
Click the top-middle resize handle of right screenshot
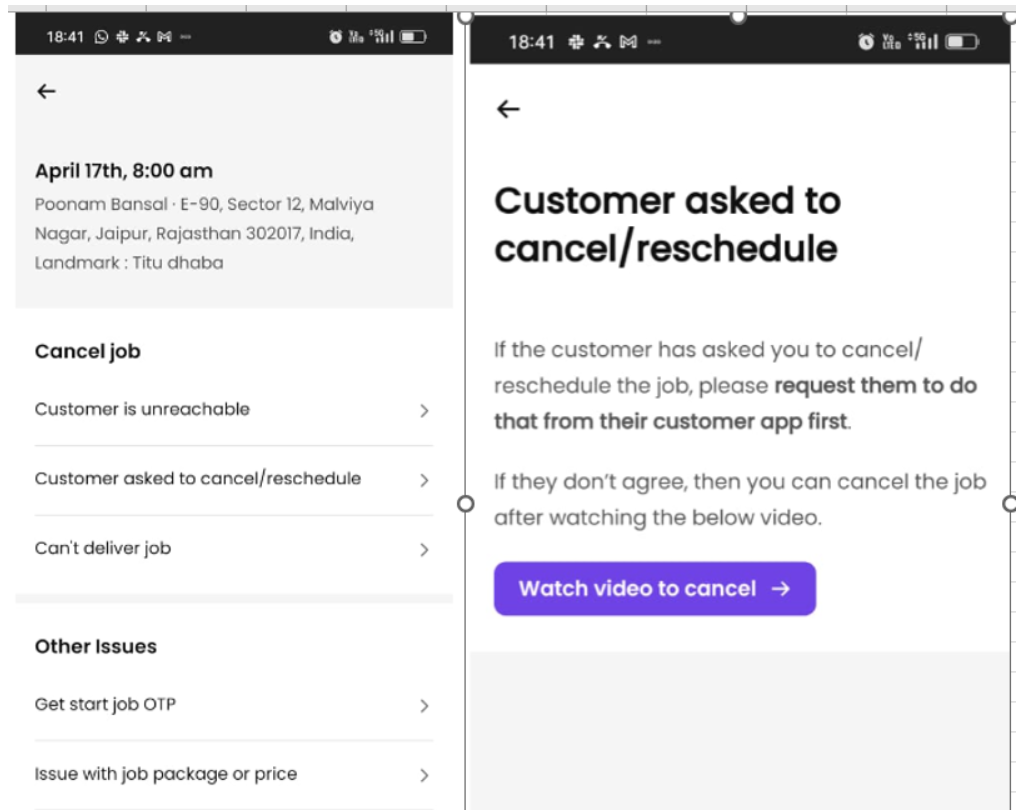738,16
